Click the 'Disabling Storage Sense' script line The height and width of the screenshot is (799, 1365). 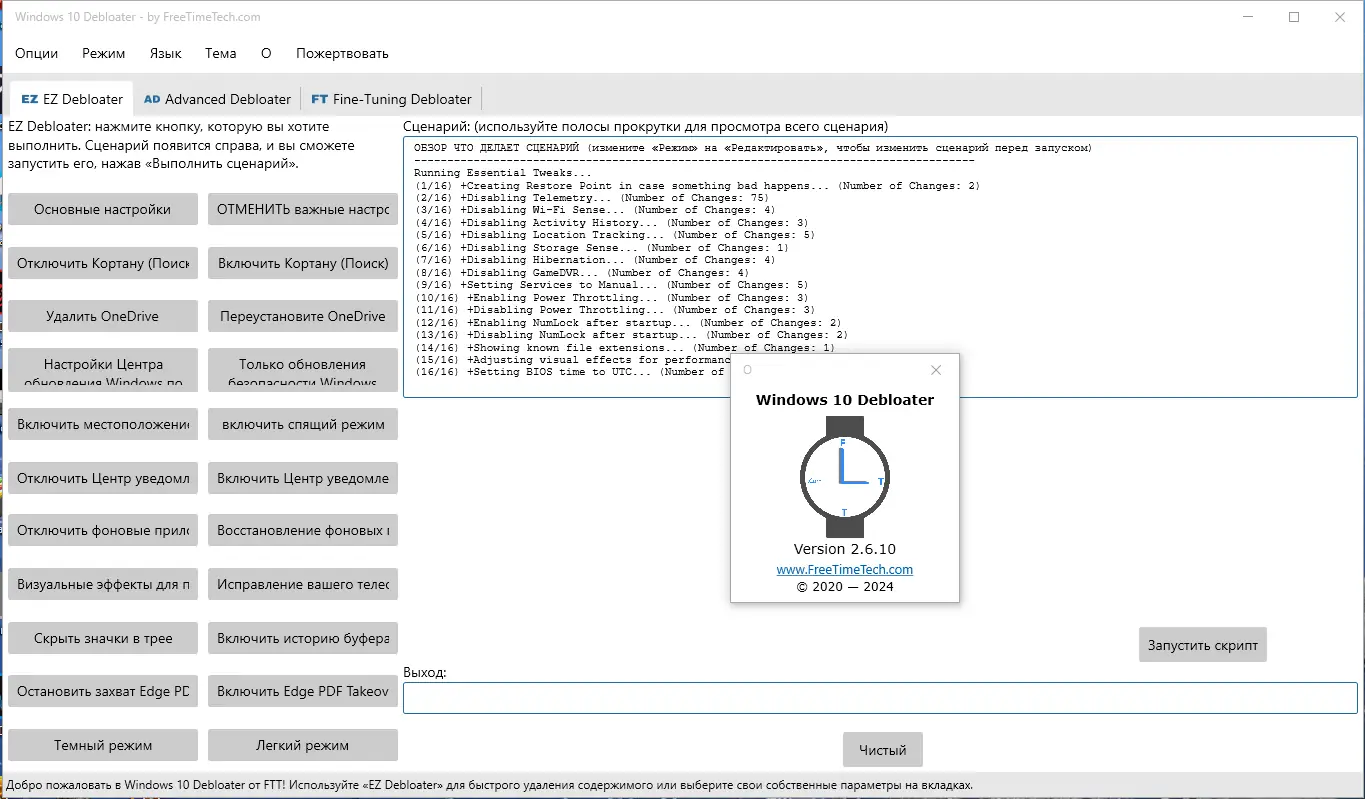pos(601,248)
